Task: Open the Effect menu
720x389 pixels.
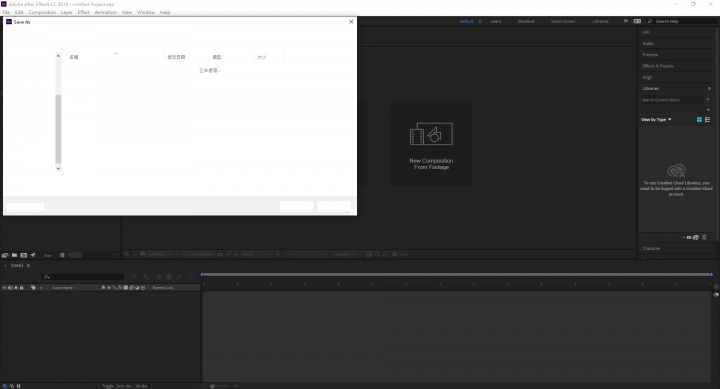Action: (x=84, y=12)
